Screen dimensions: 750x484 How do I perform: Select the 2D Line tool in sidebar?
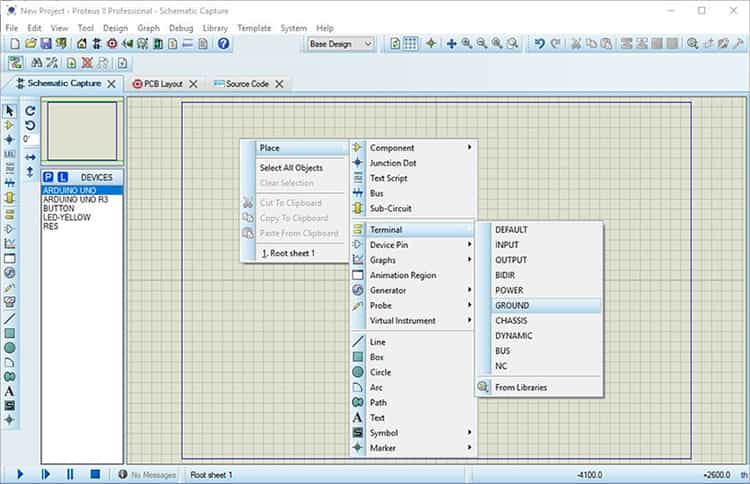tap(9, 319)
